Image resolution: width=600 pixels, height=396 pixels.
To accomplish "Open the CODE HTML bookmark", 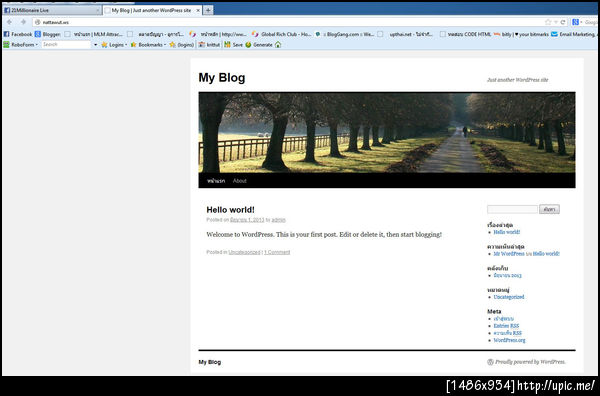I will click(x=465, y=34).
